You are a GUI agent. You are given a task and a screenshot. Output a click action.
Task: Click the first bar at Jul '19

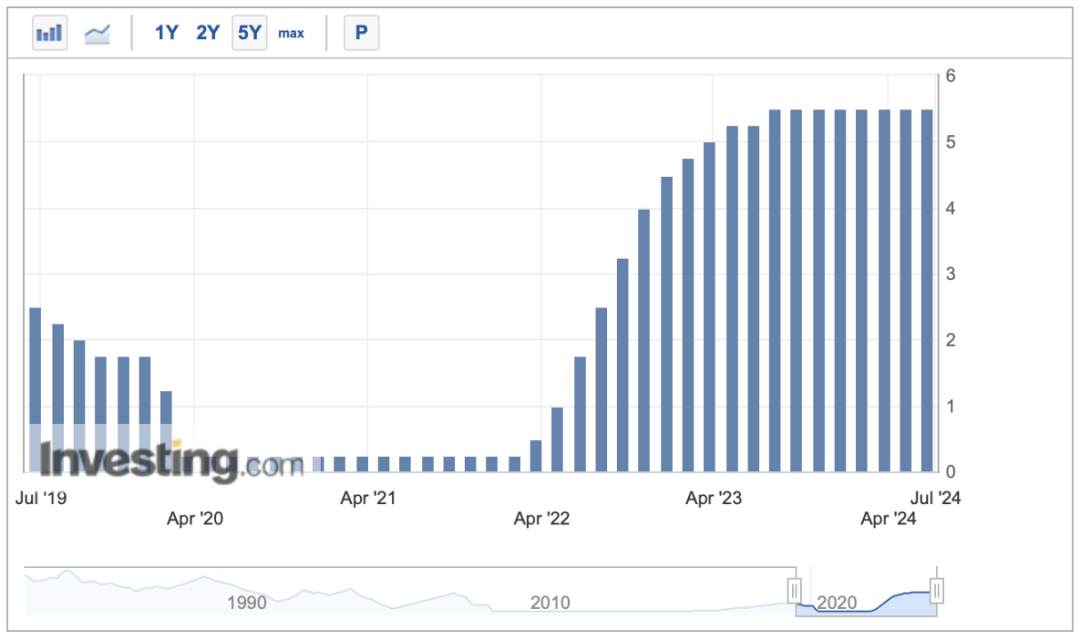coord(35,390)
